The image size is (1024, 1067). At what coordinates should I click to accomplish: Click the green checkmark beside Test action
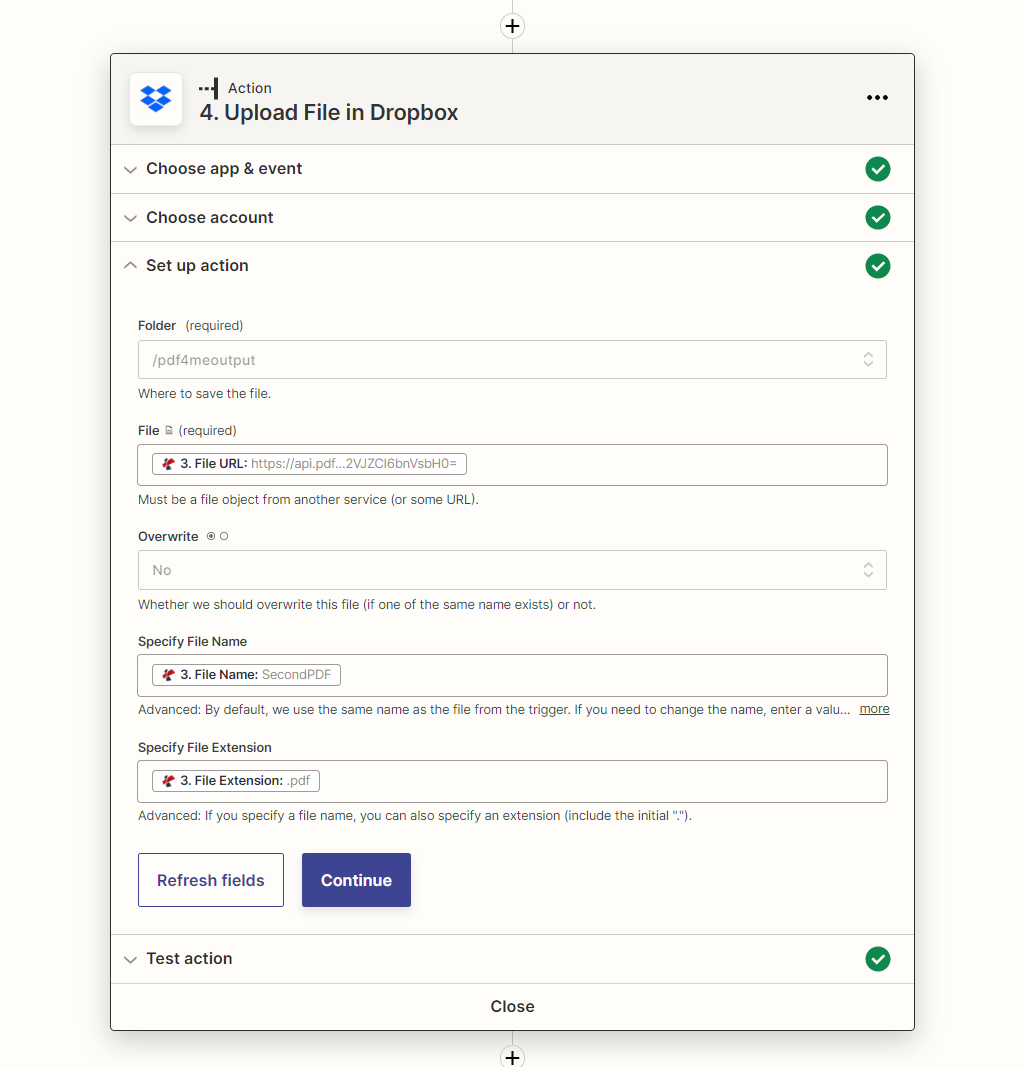tap(877, 958)
